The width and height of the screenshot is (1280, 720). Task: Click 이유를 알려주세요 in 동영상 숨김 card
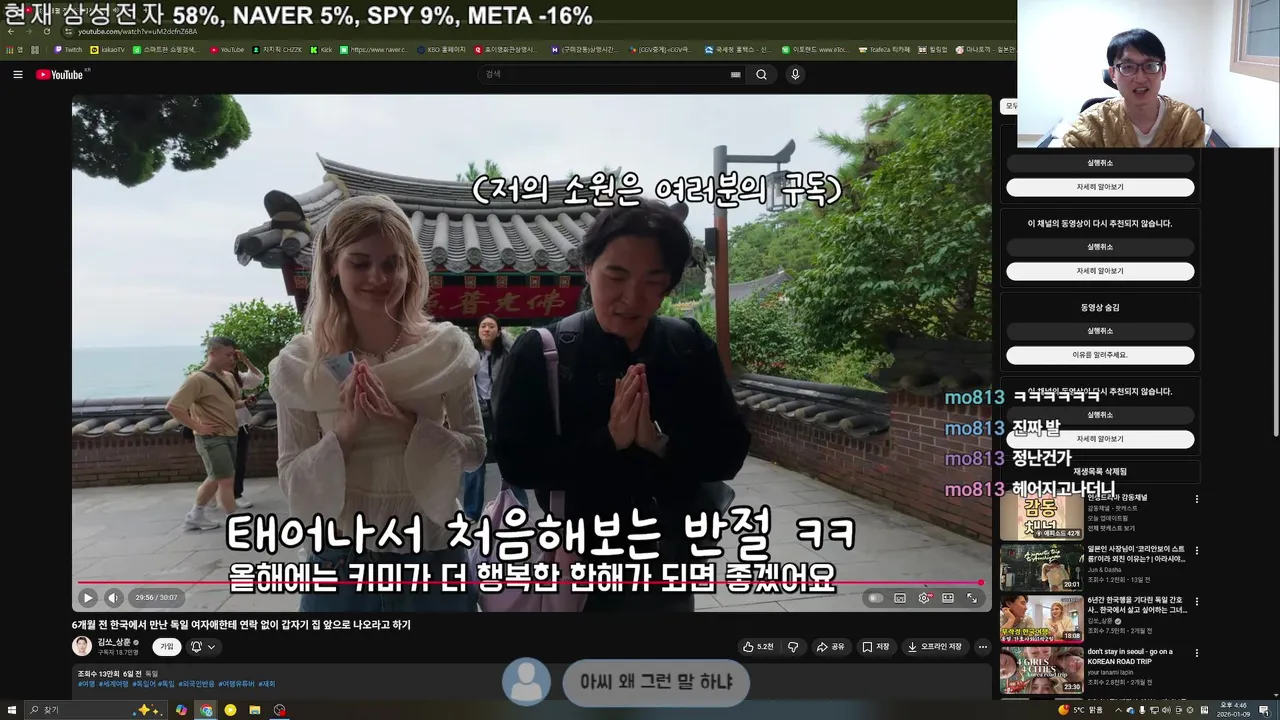(x=1100, y=355)
